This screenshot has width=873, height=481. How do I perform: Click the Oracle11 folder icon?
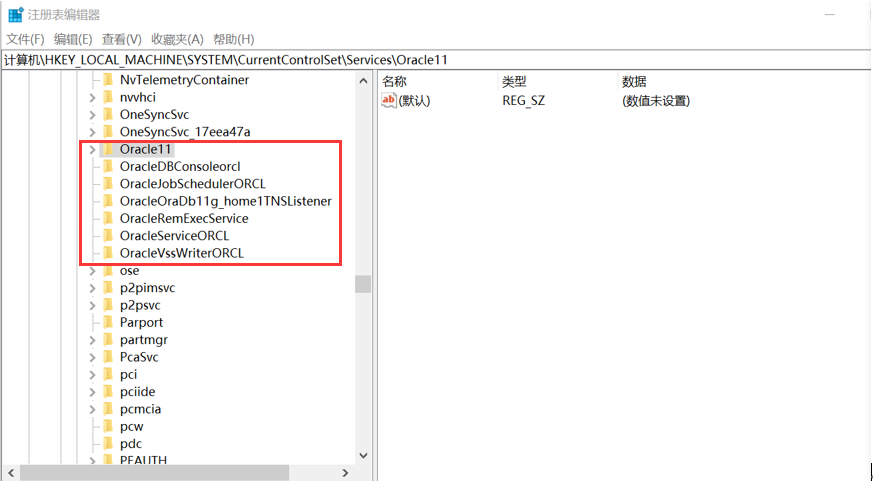(x=109, y=149)
